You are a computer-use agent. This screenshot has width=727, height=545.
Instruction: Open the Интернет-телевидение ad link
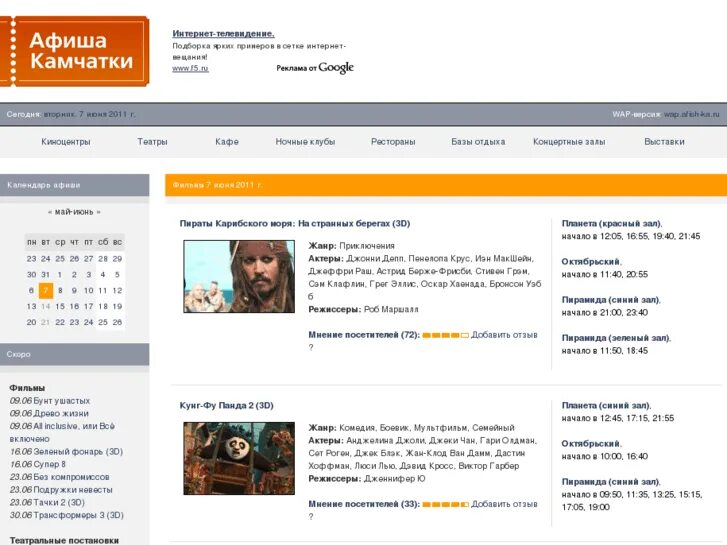223,33
